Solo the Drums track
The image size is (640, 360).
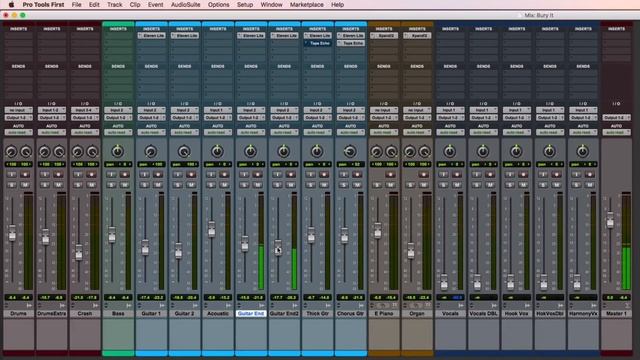[11, 185]
